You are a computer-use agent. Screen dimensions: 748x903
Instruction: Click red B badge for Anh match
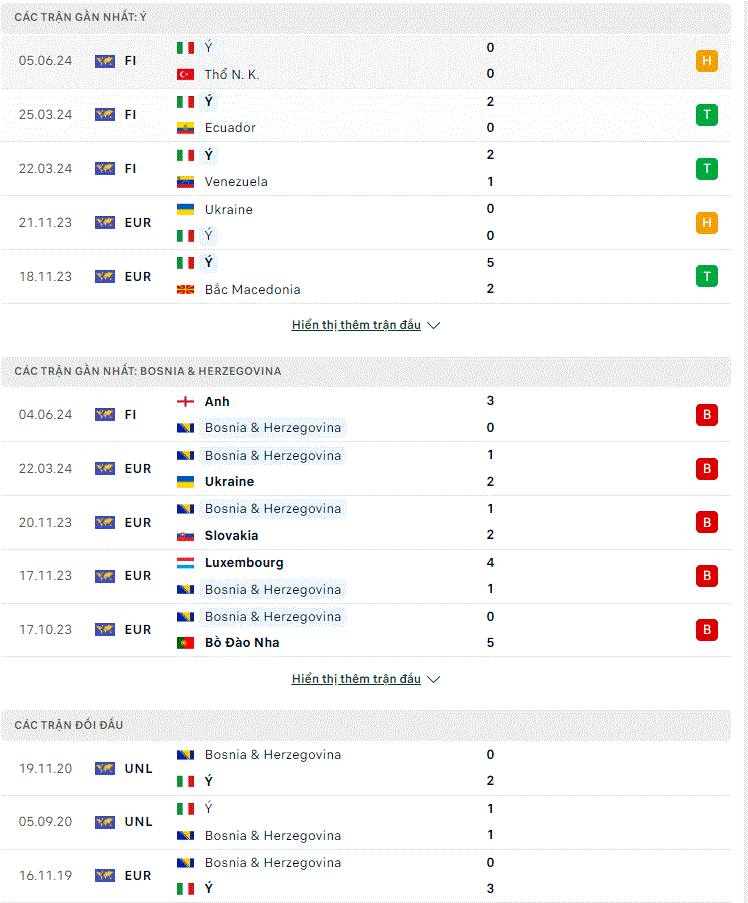[x=707, y=415]
